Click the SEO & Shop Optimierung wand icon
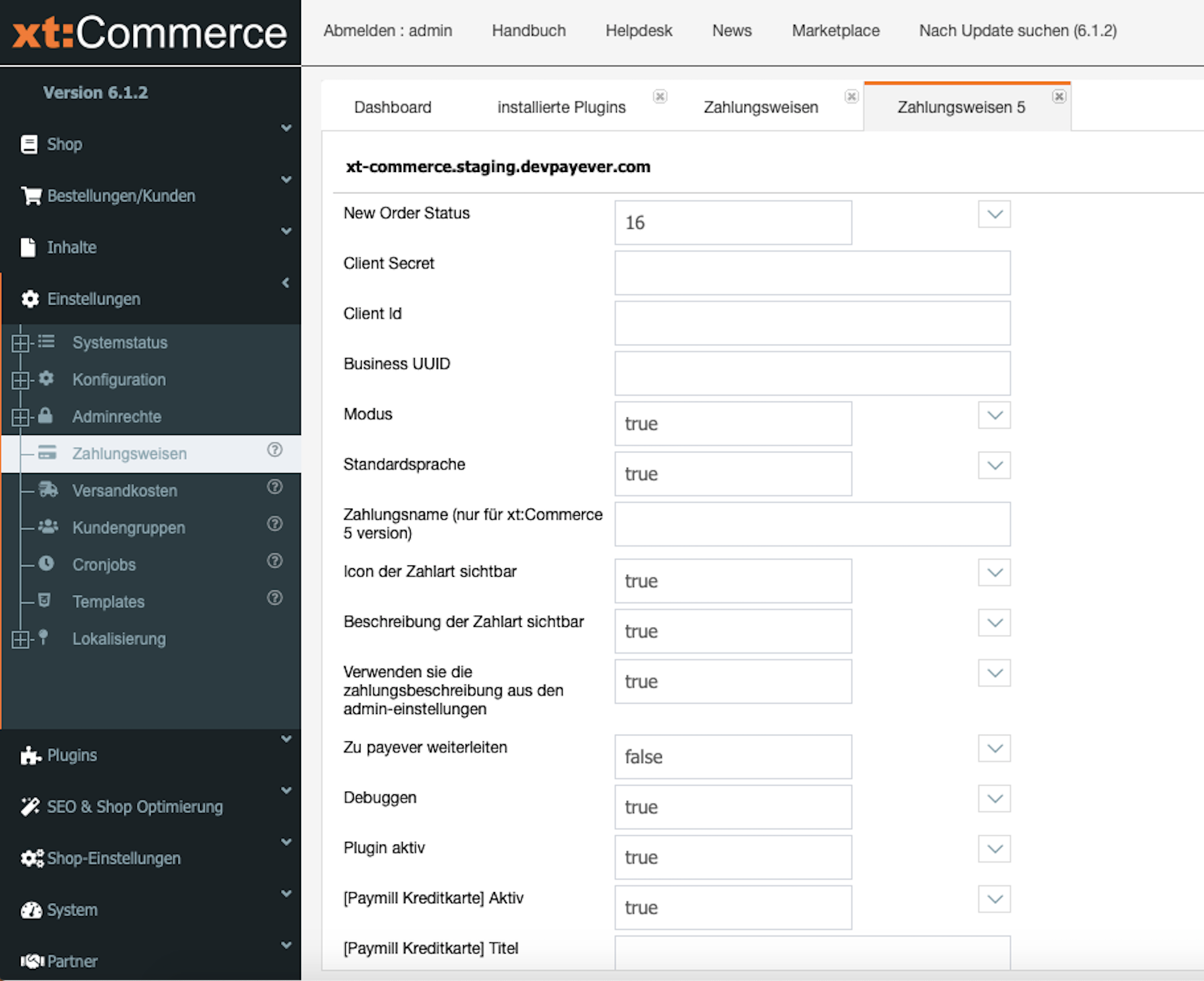Viewport: 1204px width, 981px height. [30, 807]
